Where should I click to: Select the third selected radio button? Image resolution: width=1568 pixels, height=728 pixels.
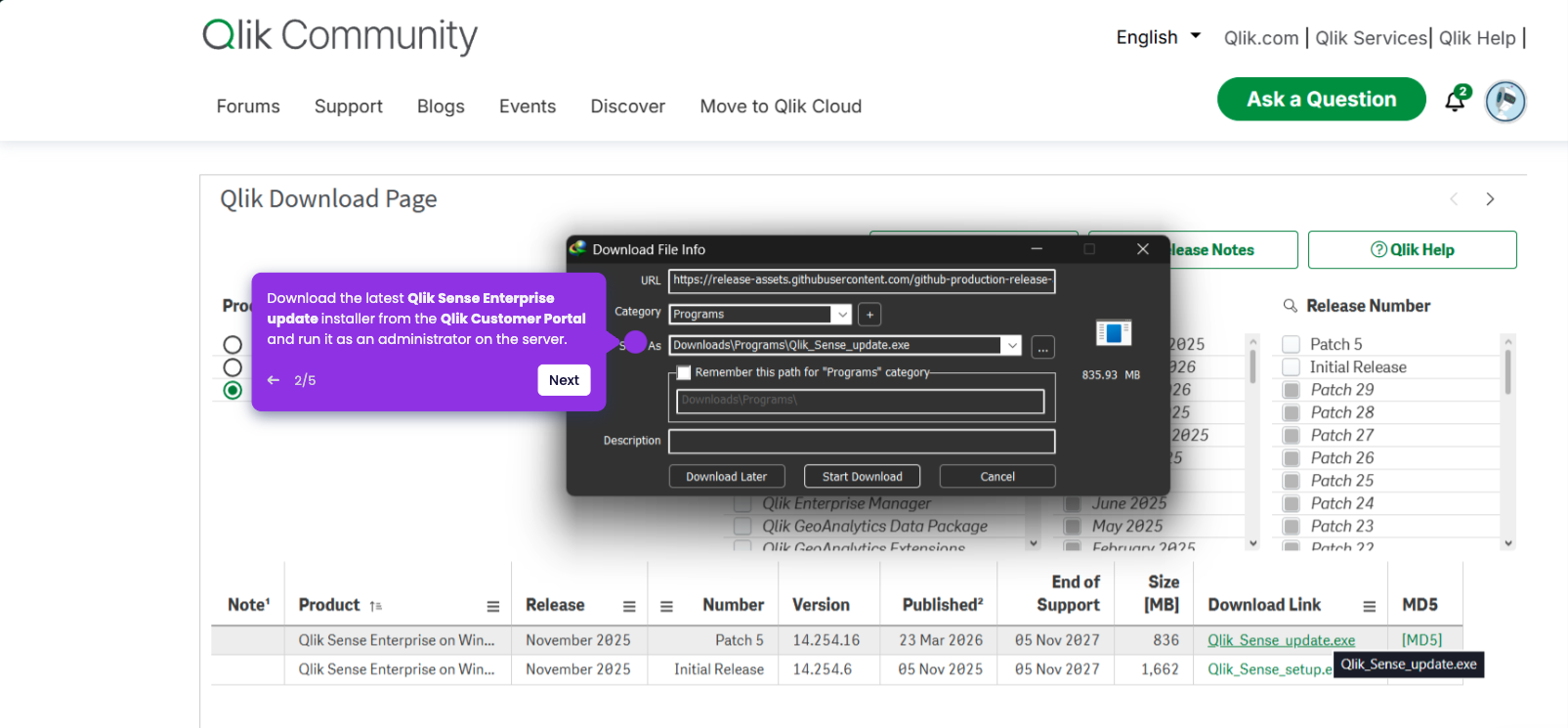(x=233, y=390)
